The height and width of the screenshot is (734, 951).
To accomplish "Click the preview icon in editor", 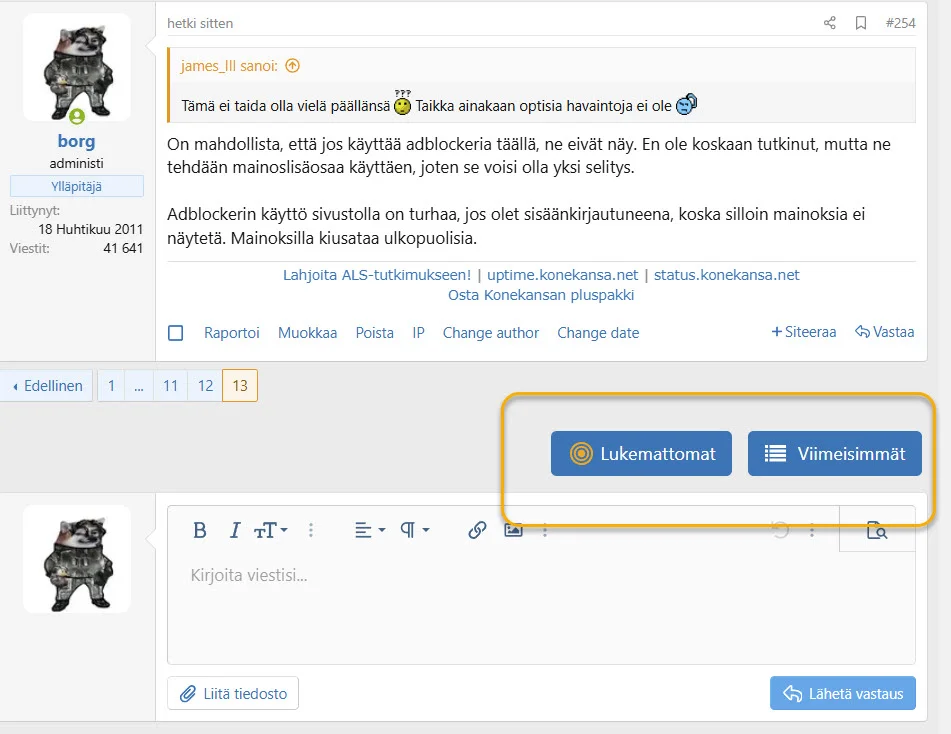I will tap(877, 530).
